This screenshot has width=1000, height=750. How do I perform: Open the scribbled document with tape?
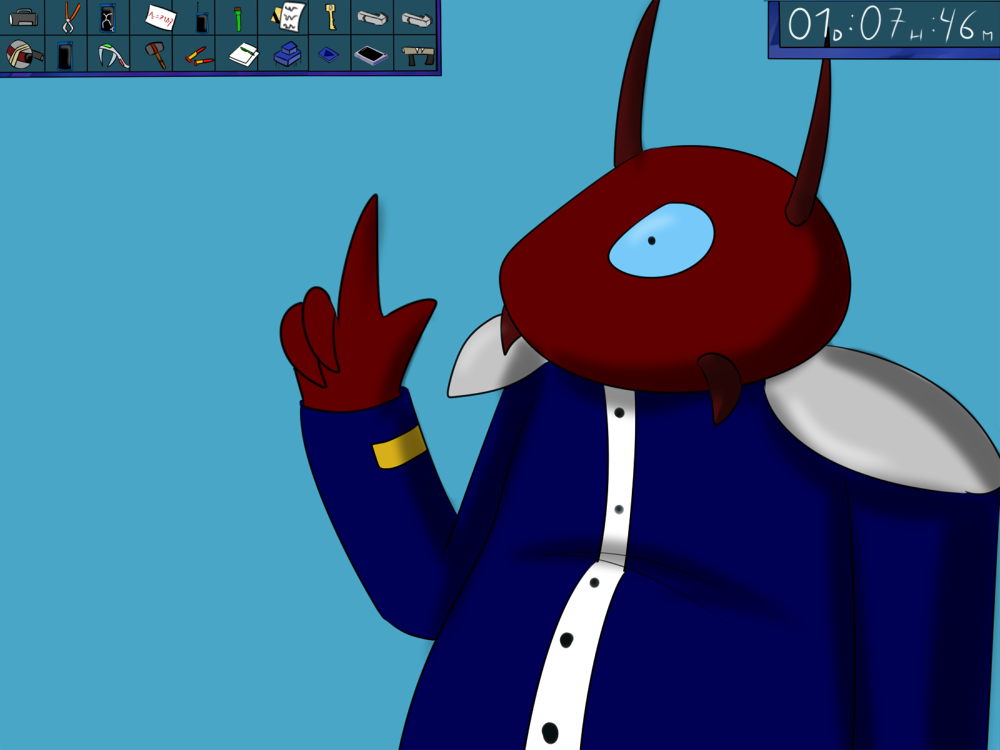(289, 17)
